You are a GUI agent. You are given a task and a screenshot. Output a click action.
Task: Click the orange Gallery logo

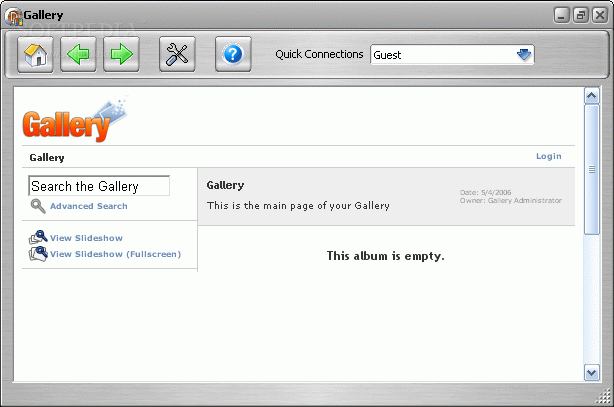tap(75, 119)
